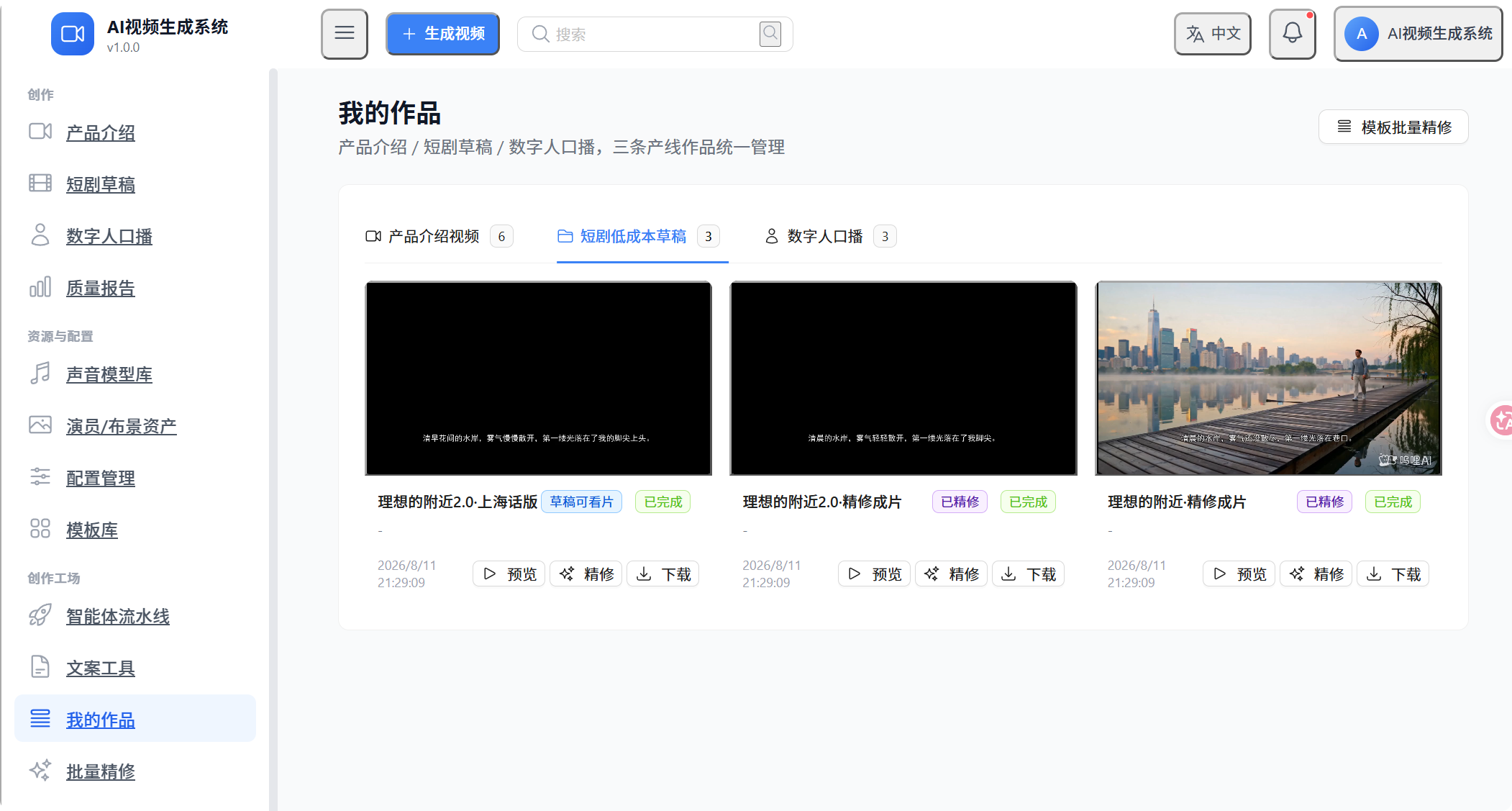Go to 我的作品 in sidebar
Viewport: 1512px width, 811px height.
point(135,719)
